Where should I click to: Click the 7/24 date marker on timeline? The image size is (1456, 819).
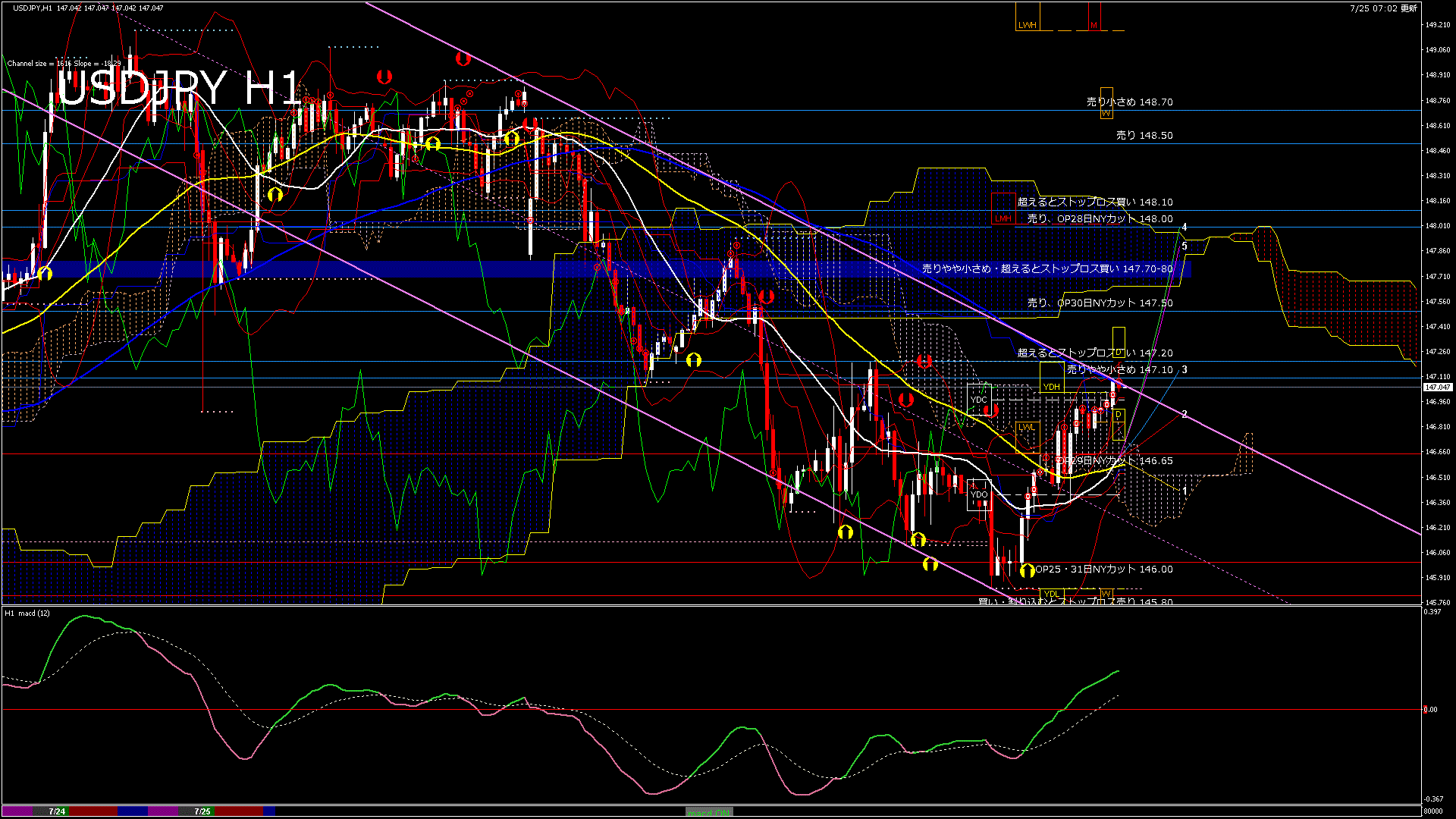(57, 811)
